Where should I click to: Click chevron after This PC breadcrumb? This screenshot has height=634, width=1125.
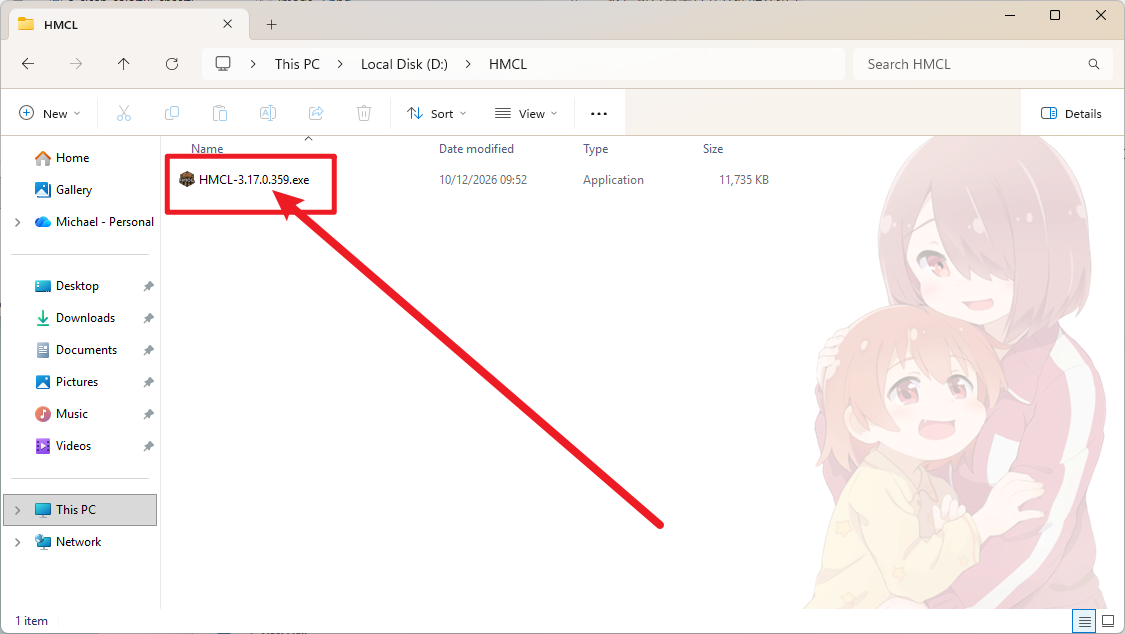point(340,64)
